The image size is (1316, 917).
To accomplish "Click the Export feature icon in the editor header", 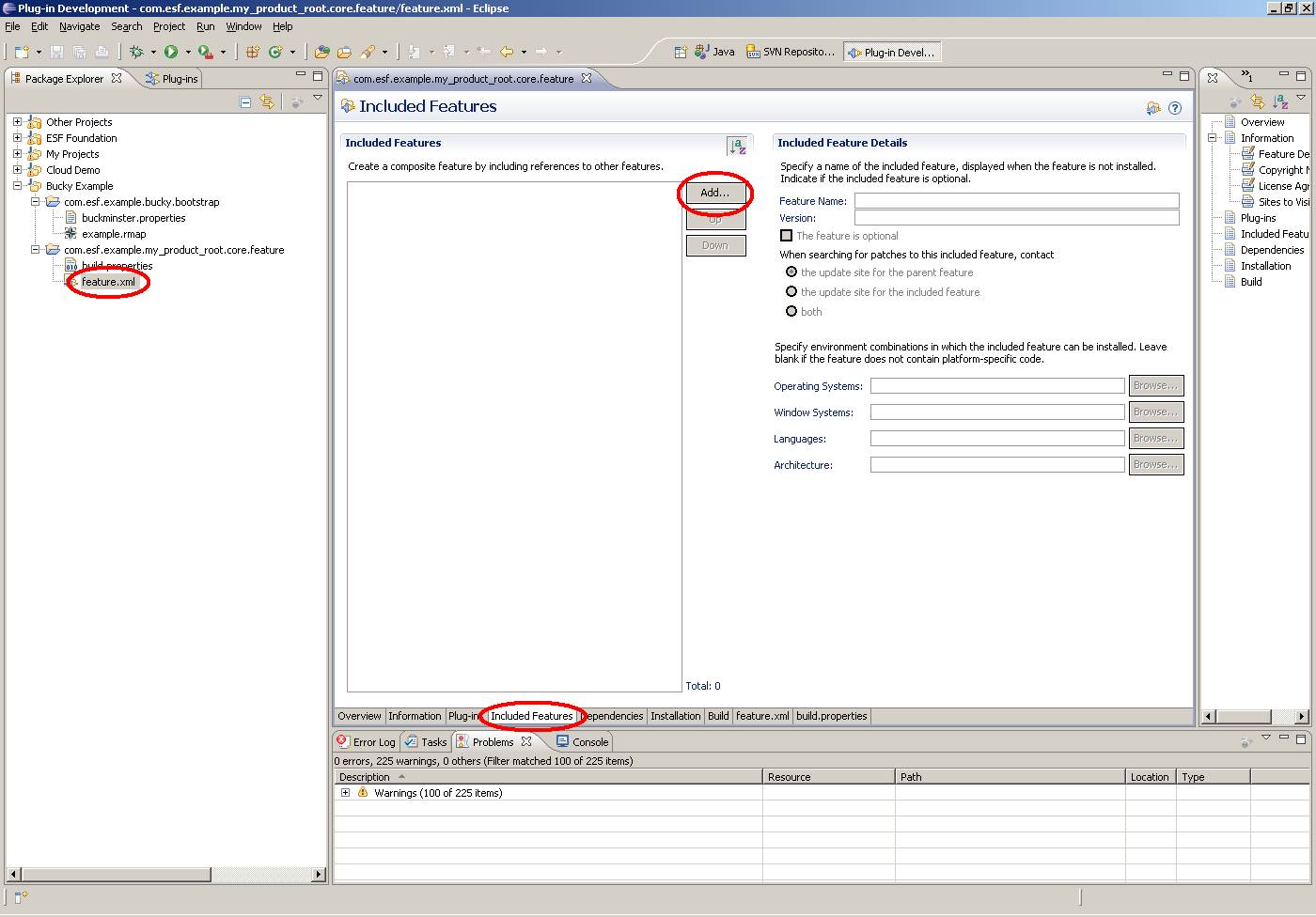I will tap(1153, 108).
